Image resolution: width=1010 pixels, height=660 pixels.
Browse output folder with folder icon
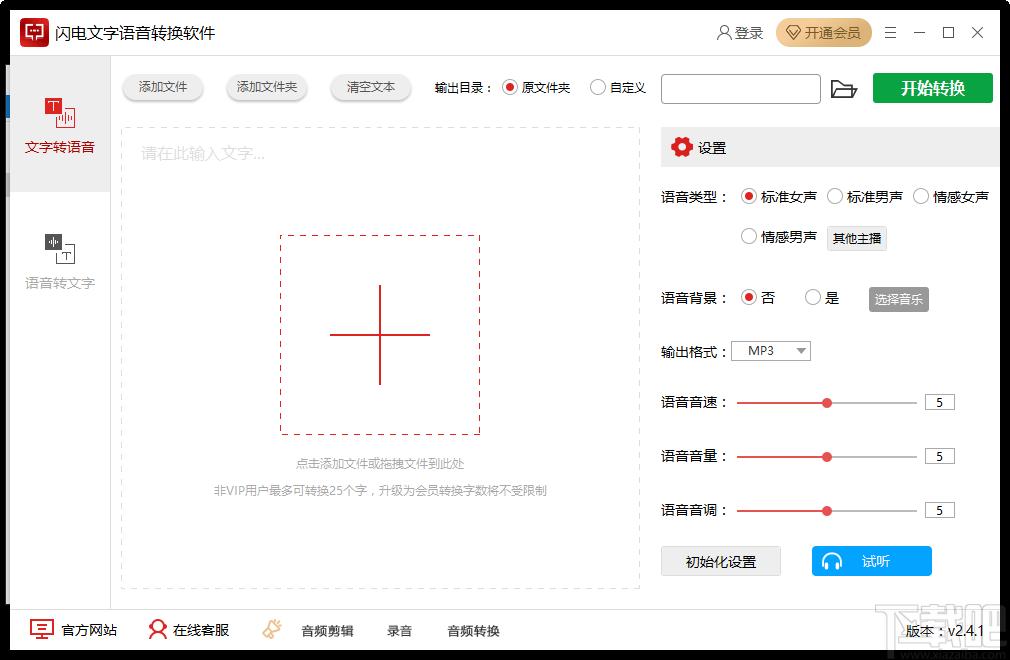[x=844, y=89]
